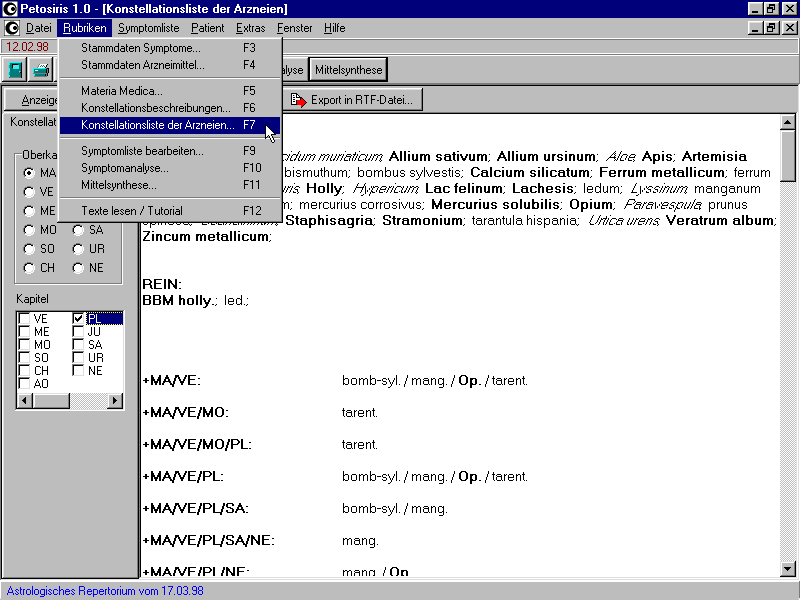The height and width of the screenshot is (600, 800).
Task: Click the document icon left of Datei
Action: (x=12, y=28)
